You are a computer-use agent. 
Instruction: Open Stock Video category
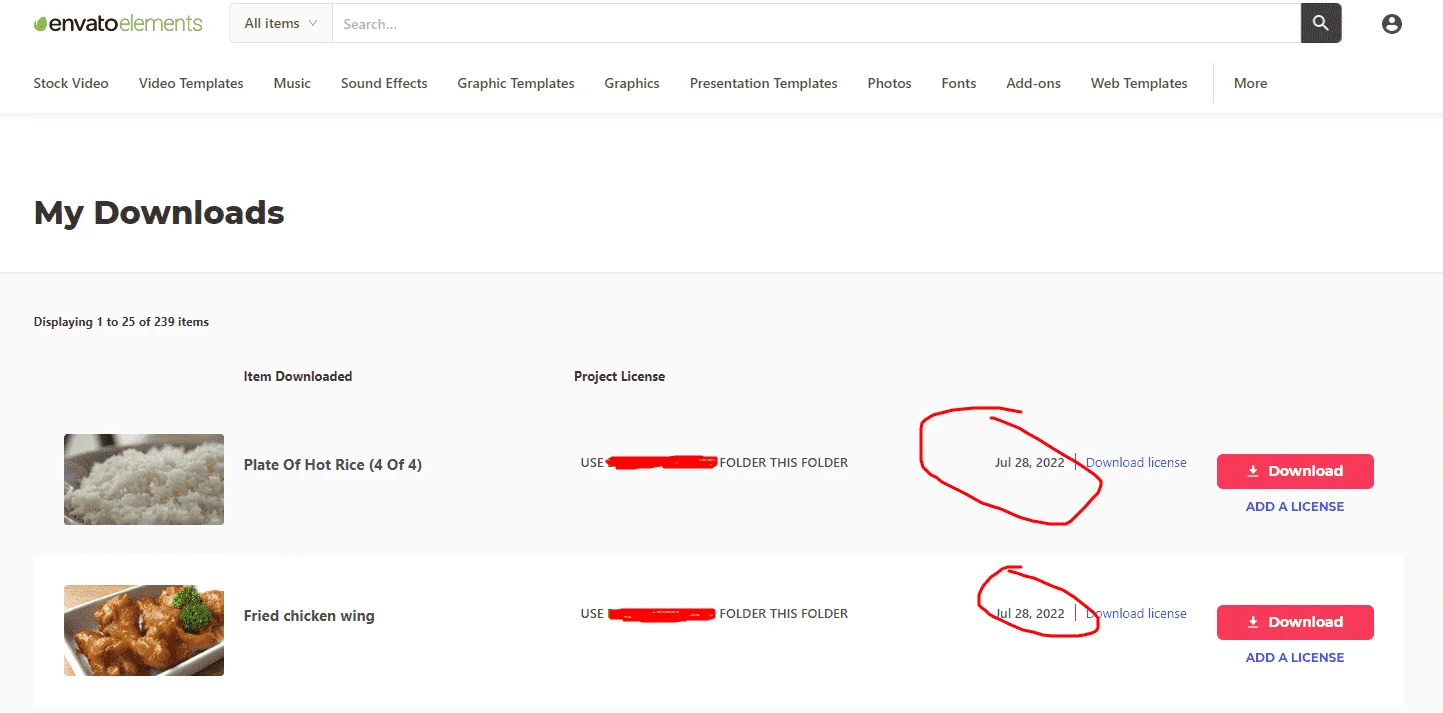(x=71, y=83)
